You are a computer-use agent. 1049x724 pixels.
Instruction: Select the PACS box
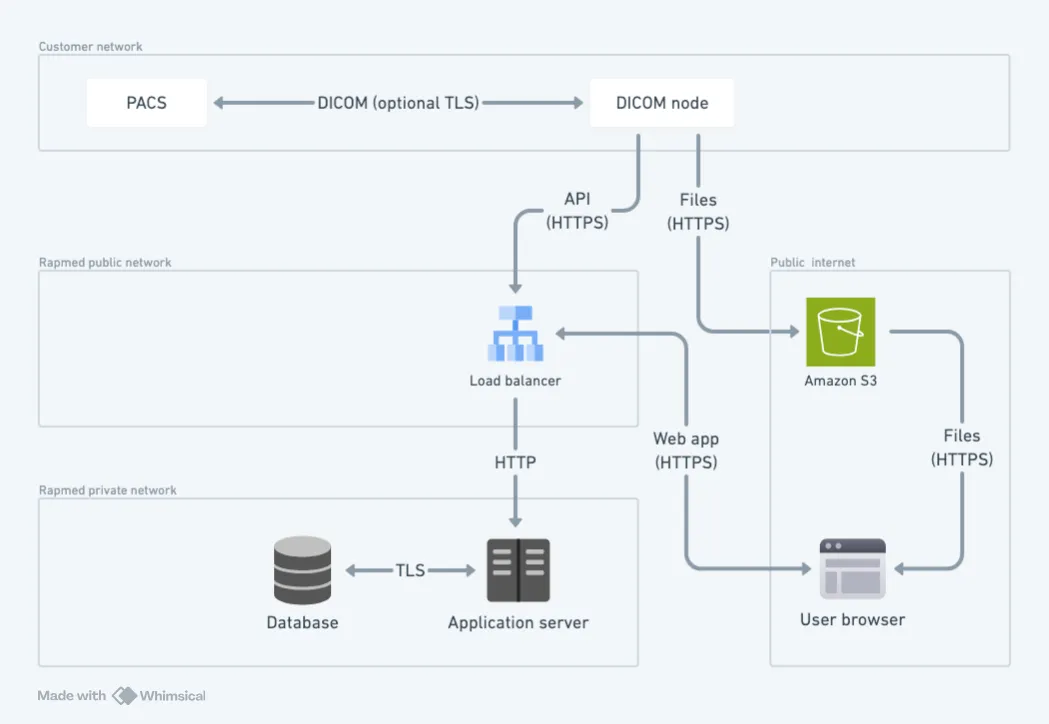click(147, 103)
